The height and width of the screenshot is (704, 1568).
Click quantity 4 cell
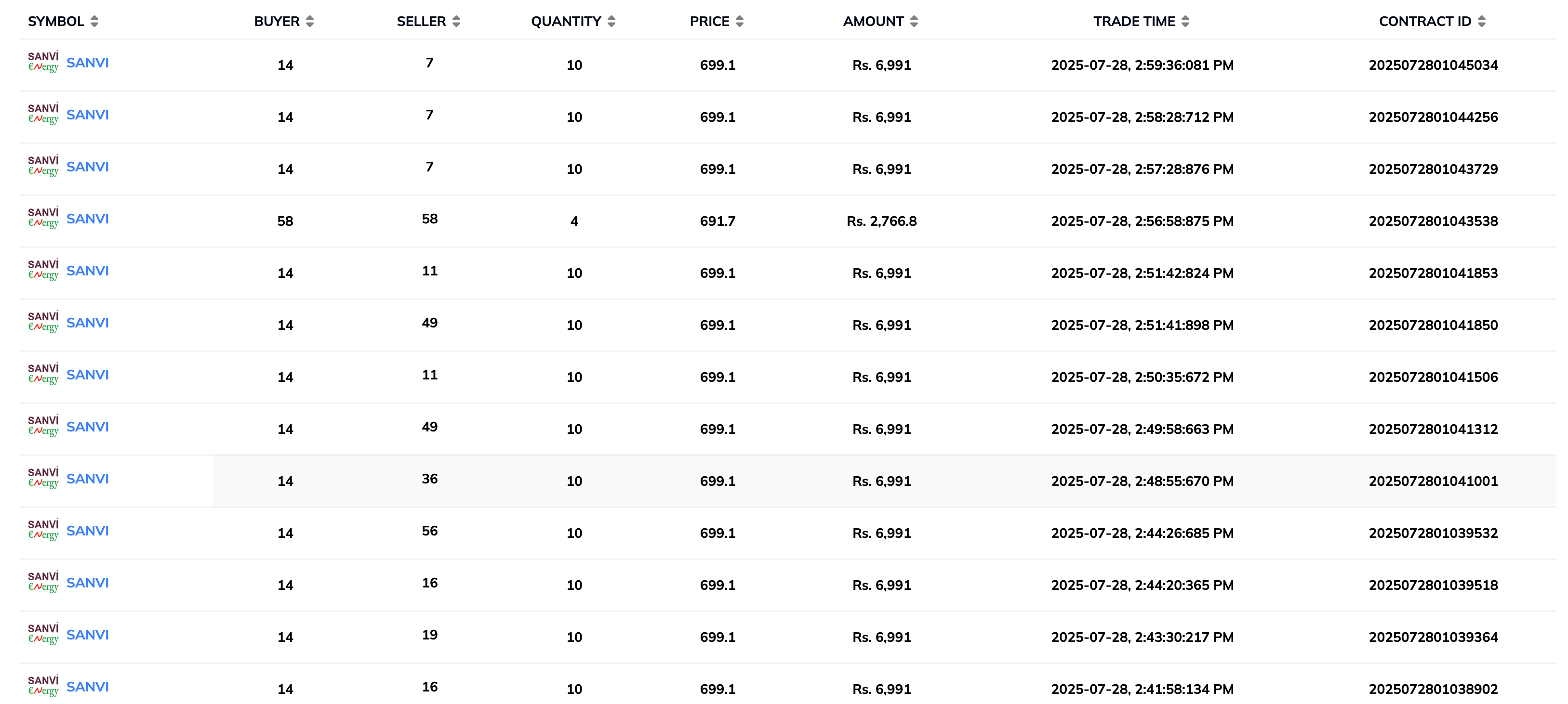pos(574,221)
